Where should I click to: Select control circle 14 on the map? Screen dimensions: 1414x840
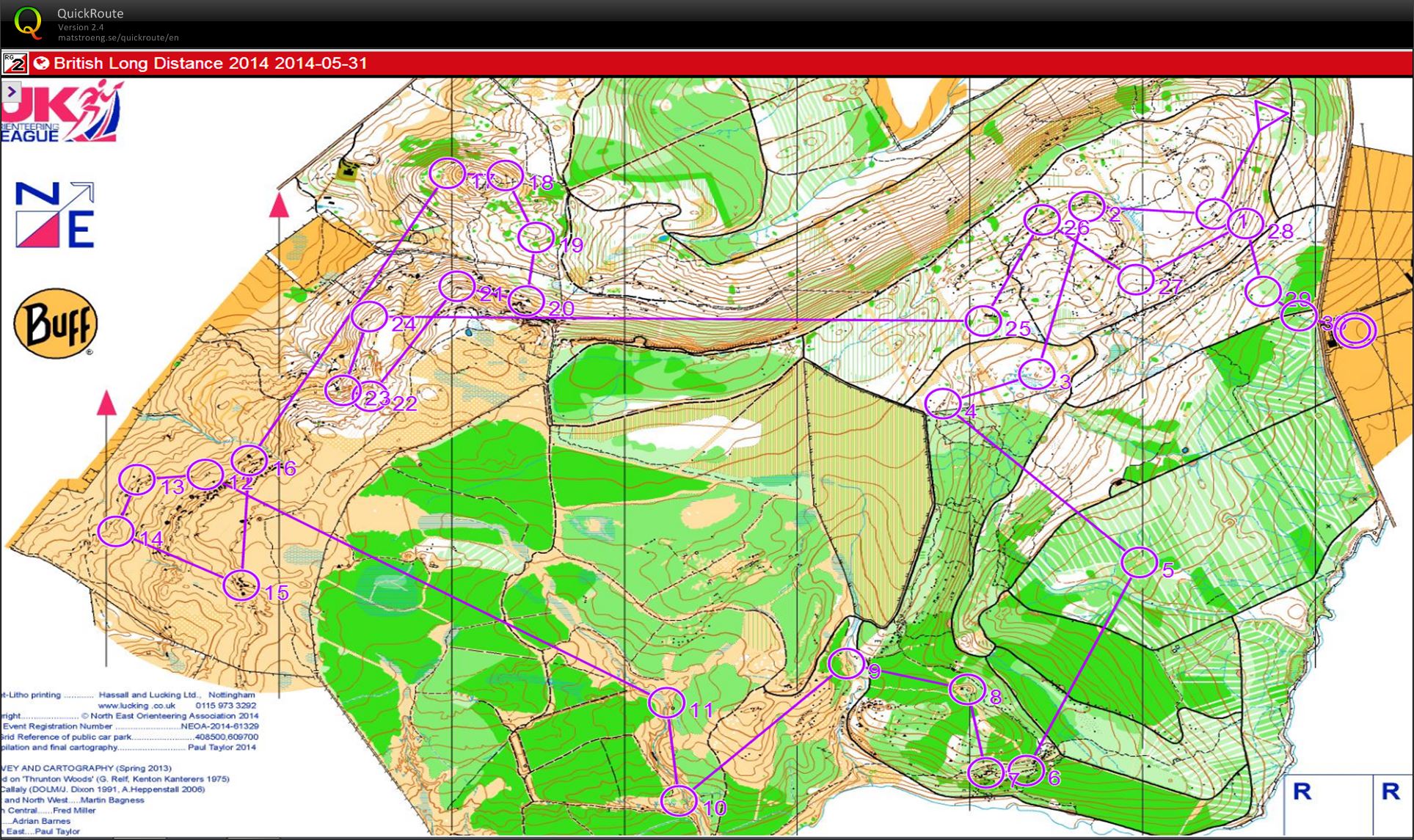pos(116,531)
